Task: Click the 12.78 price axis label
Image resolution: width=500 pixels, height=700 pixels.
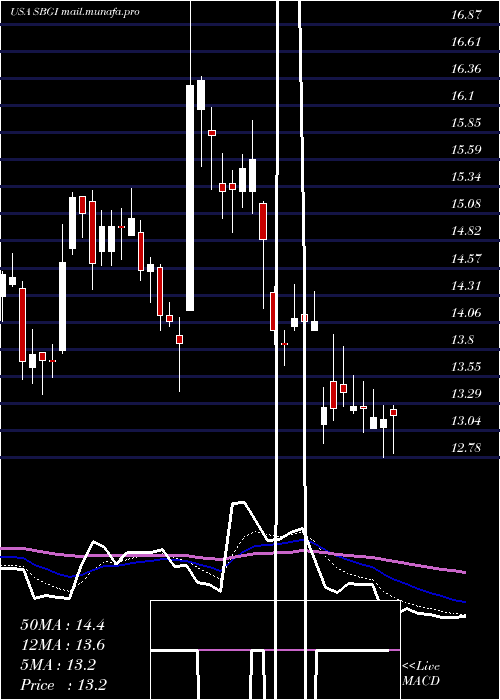Action: [466, 448]
